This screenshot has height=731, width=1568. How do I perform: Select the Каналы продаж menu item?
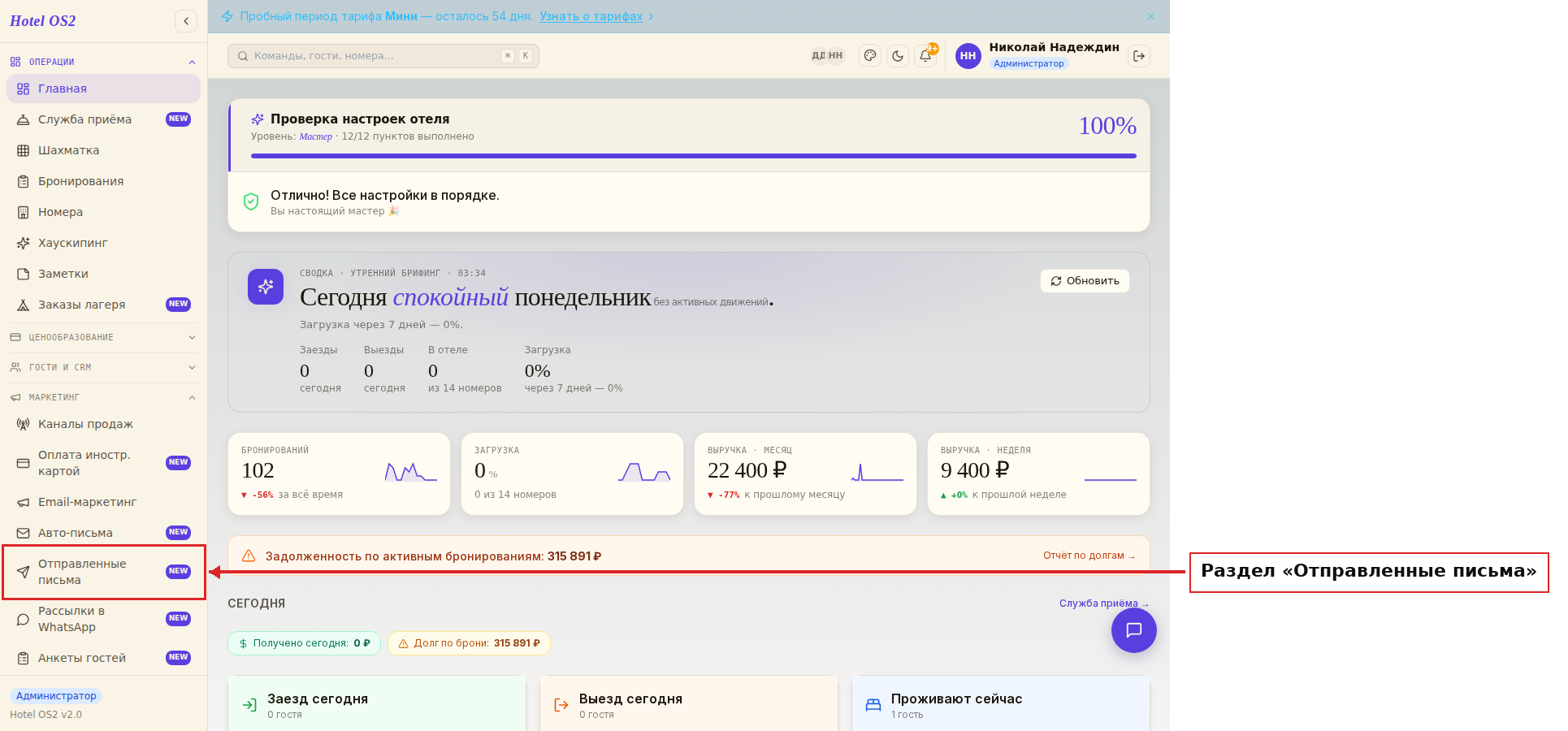pos(103,424)
